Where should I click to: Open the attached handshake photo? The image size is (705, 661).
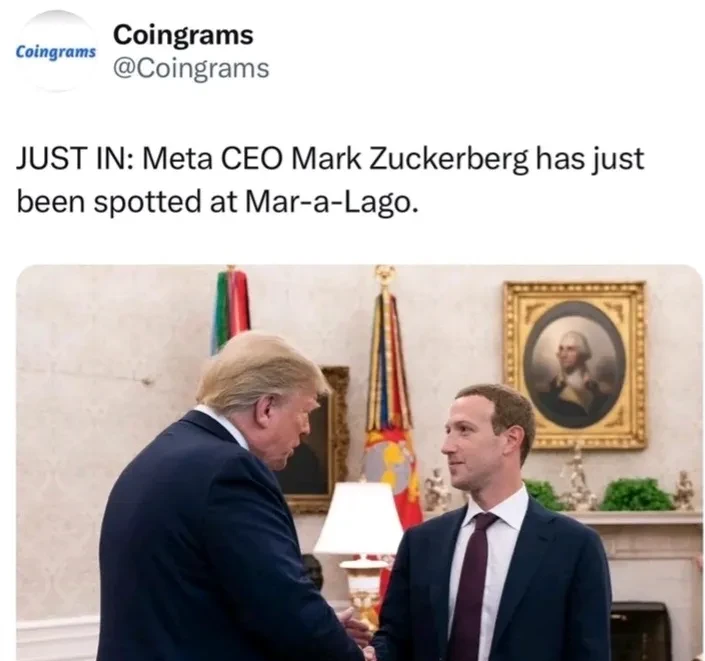359,462
